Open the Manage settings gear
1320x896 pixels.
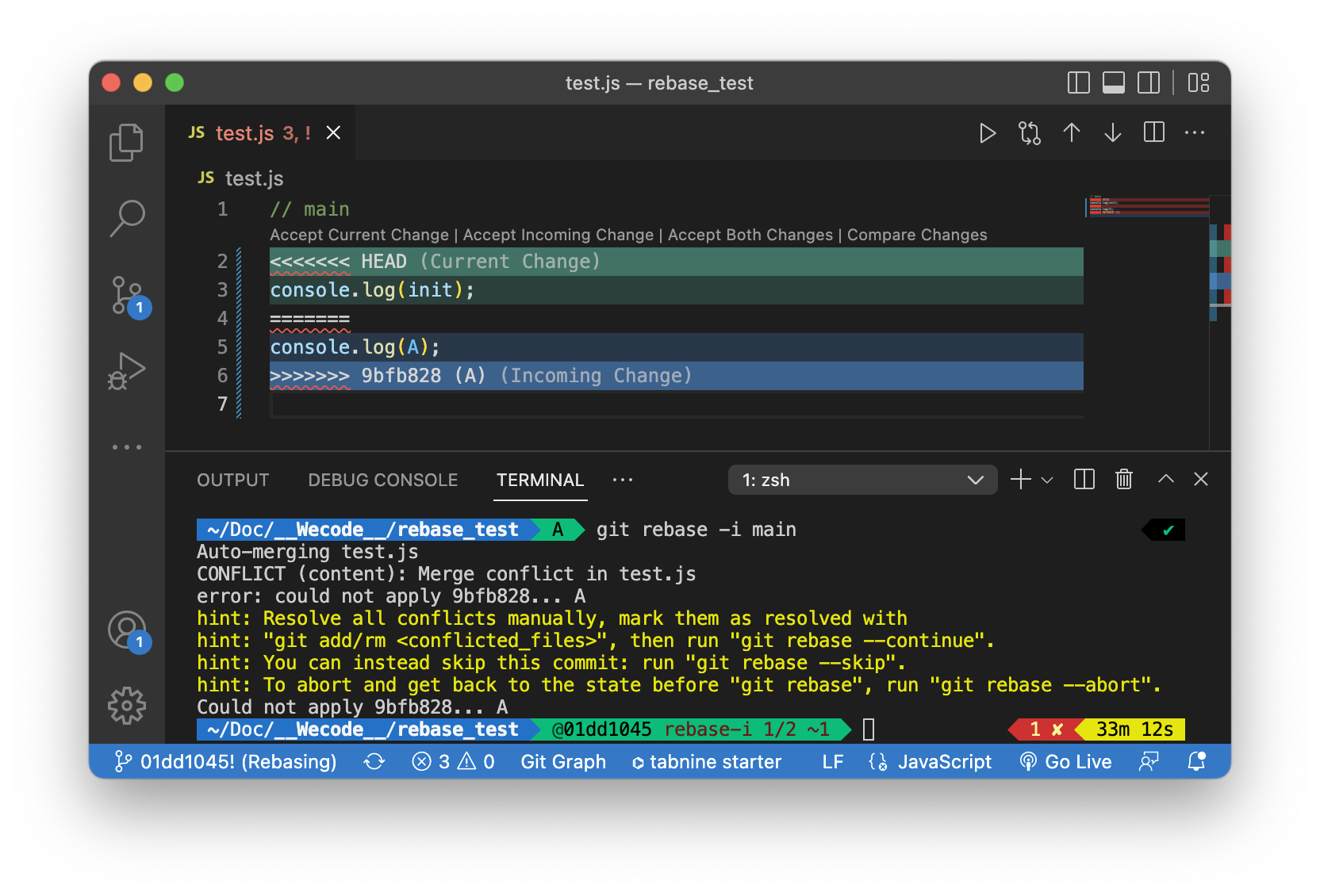(x=126, y=704)
